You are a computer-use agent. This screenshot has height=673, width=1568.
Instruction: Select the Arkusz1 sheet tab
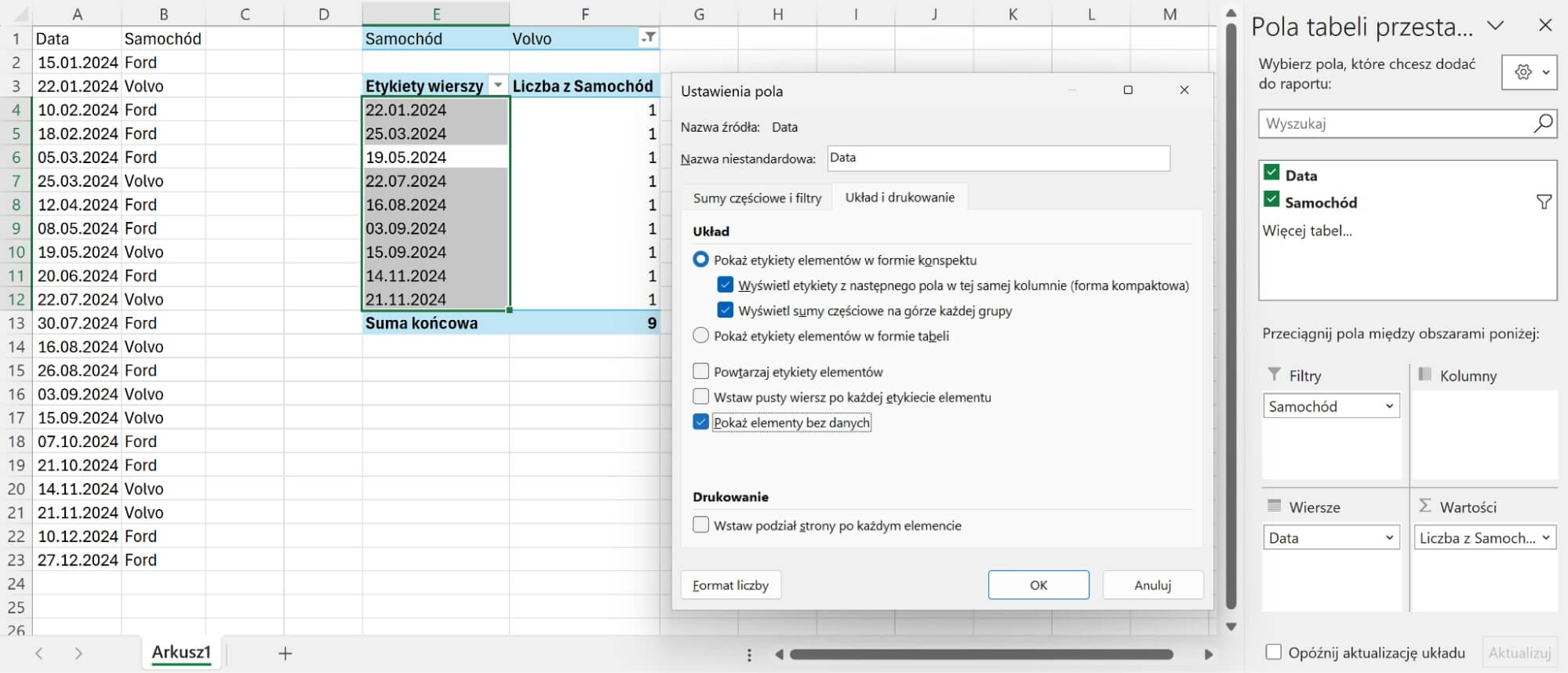181,653
